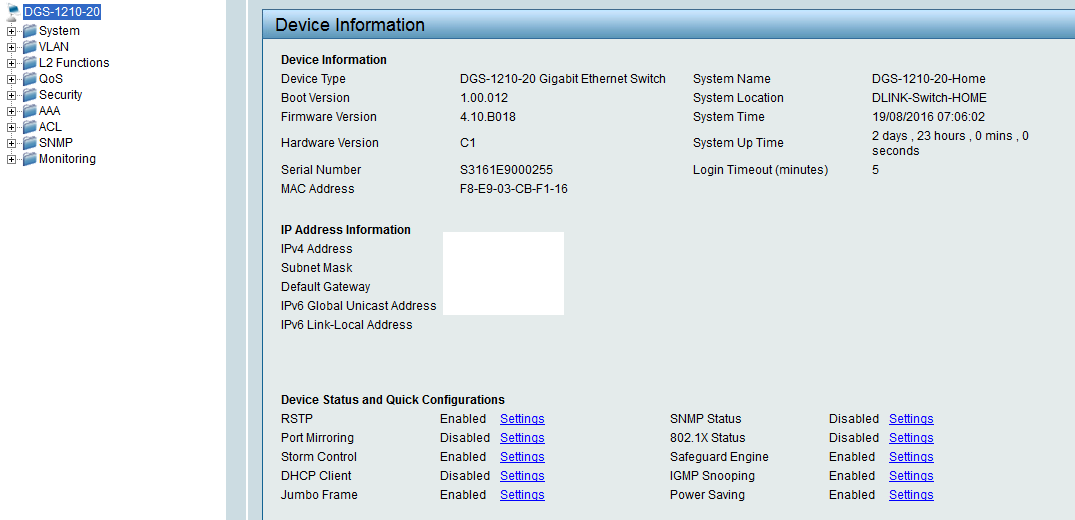Open the DHCP Client Settings link

point(522,475)
